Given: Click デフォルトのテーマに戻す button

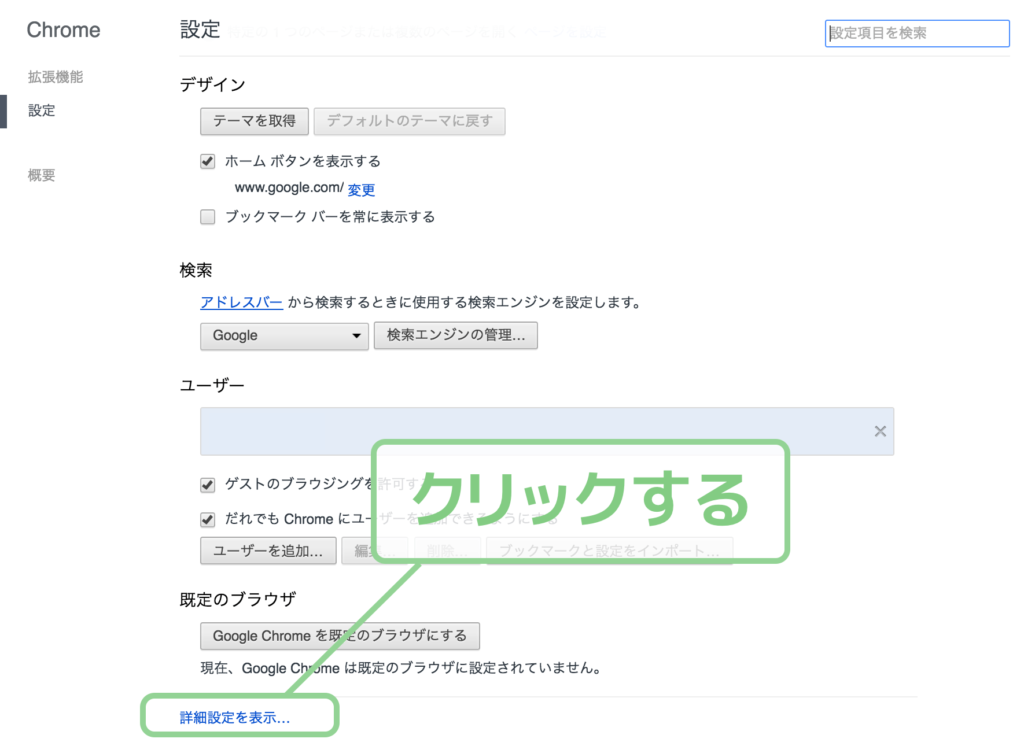Looking at the screenshot, I should coord(409,122).
